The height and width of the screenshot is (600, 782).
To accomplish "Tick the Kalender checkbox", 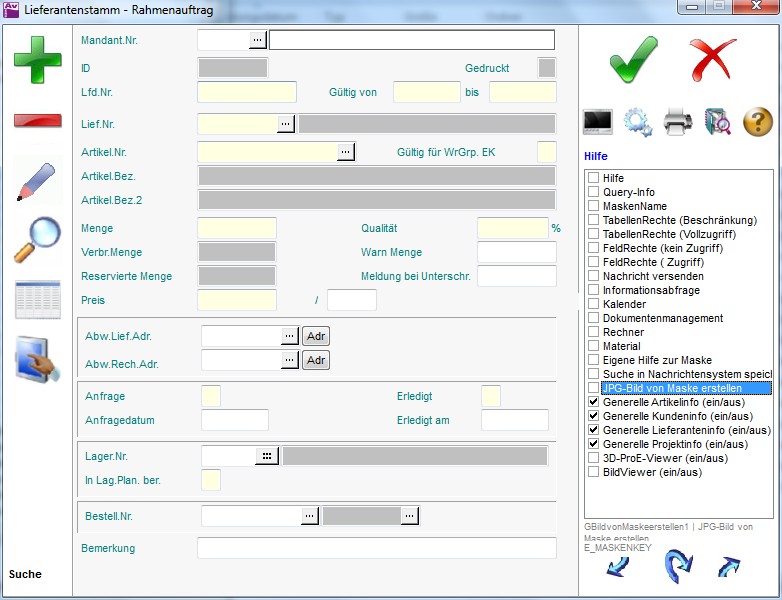I will pos(594,304).
